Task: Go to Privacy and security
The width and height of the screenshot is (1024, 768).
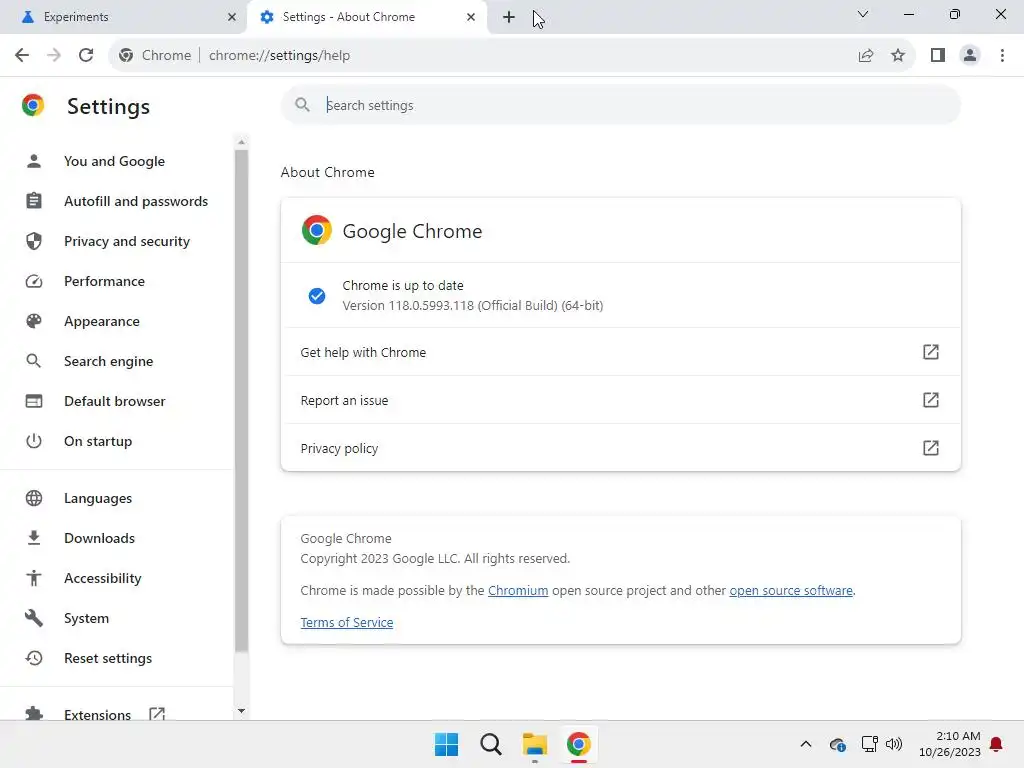Action: 127,241
